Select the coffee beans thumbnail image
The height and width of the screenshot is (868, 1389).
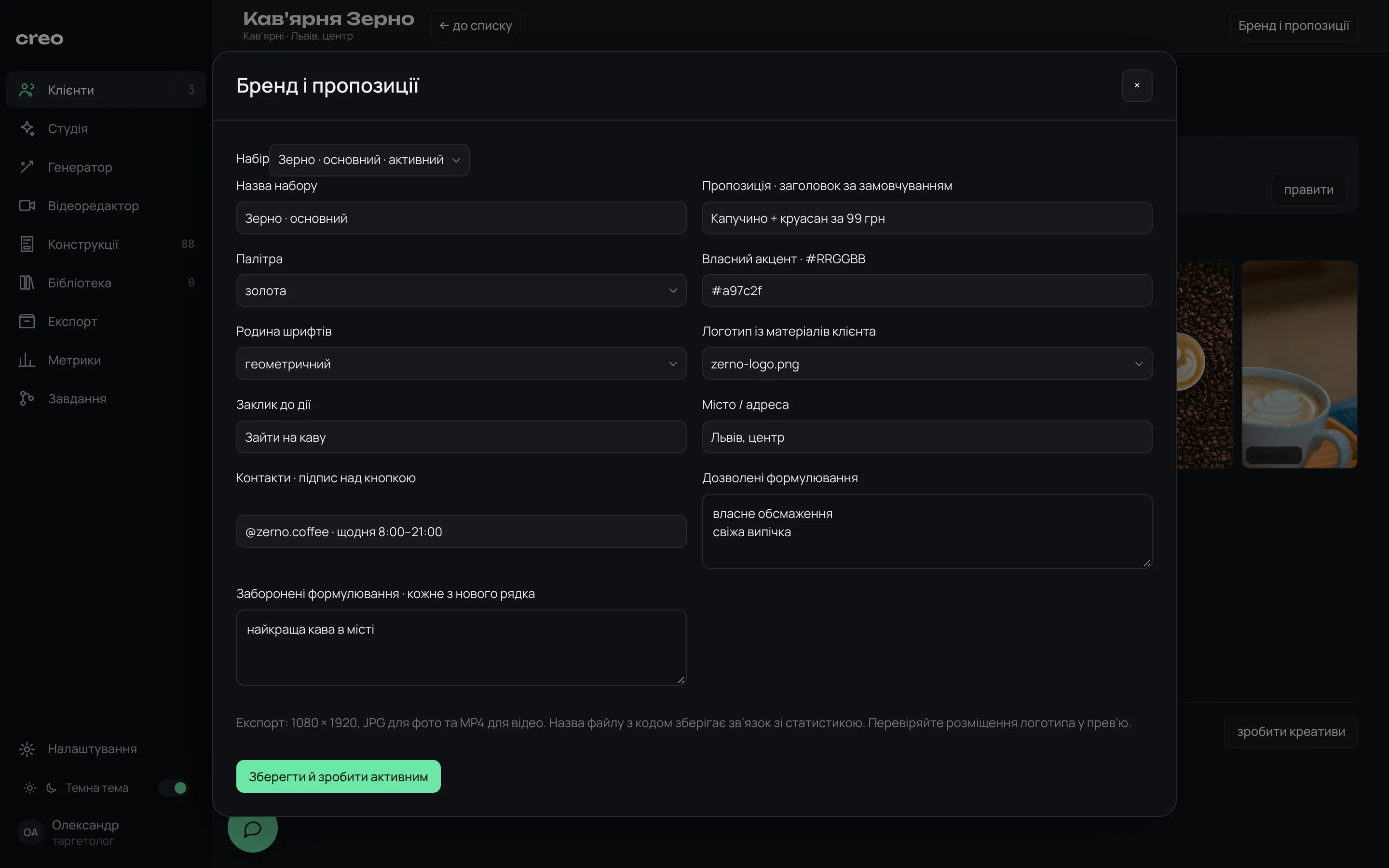tap(1205, 364)
